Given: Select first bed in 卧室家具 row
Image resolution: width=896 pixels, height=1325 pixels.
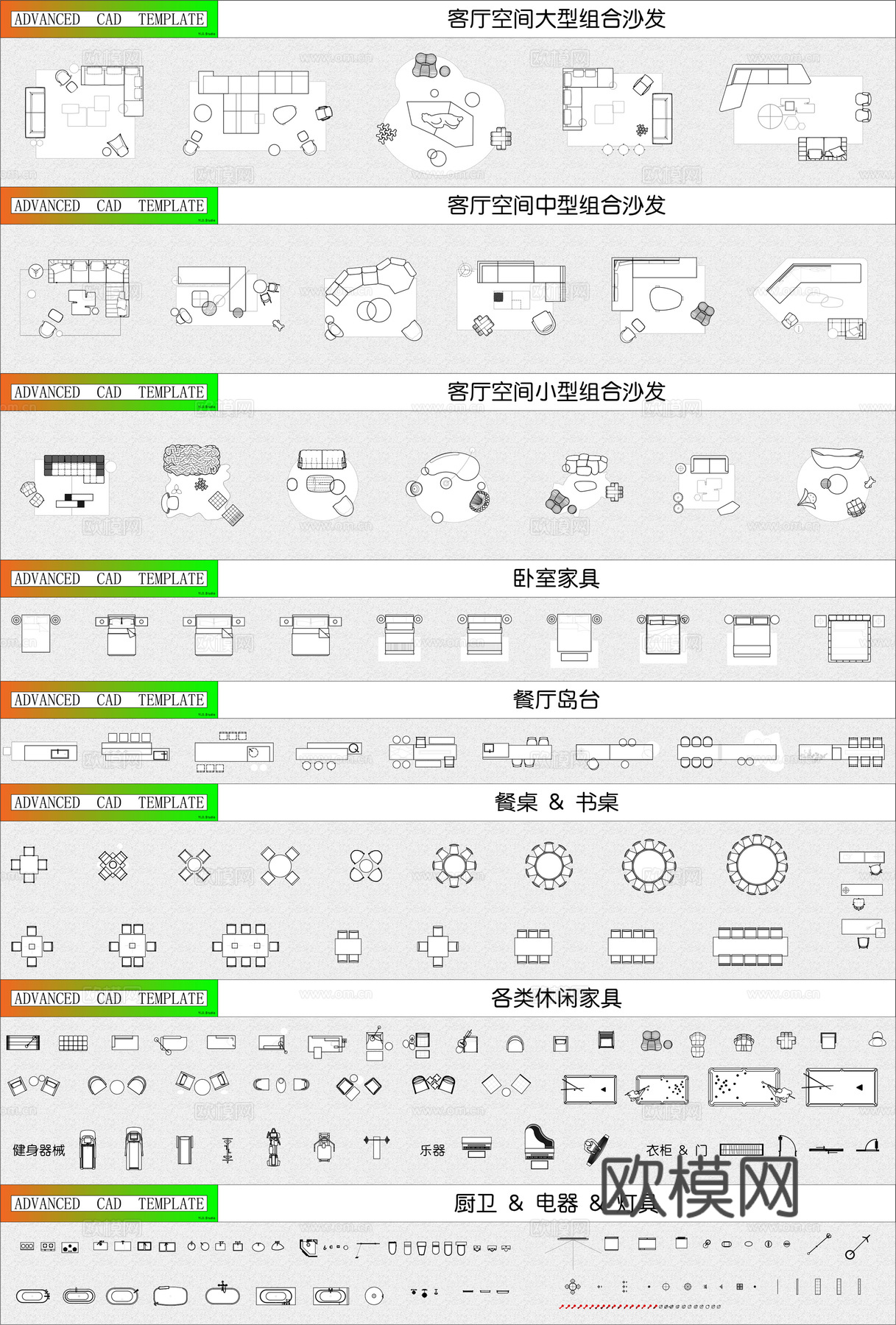Looking at the screenshot, I should tap(35, 634).
